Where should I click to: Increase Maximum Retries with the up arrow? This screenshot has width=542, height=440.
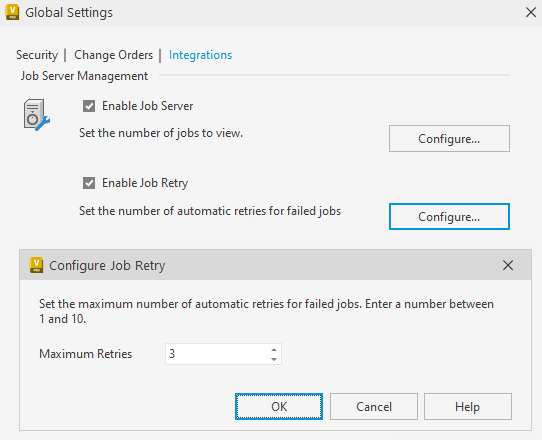[x=274, y=349]
